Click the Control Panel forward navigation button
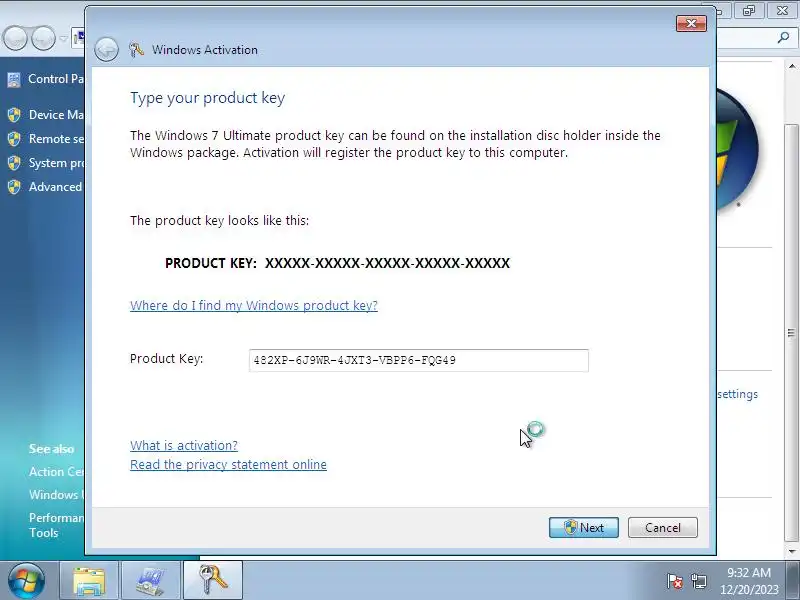The height and width of the screenshot is (600, 800). tap(43, 38)
